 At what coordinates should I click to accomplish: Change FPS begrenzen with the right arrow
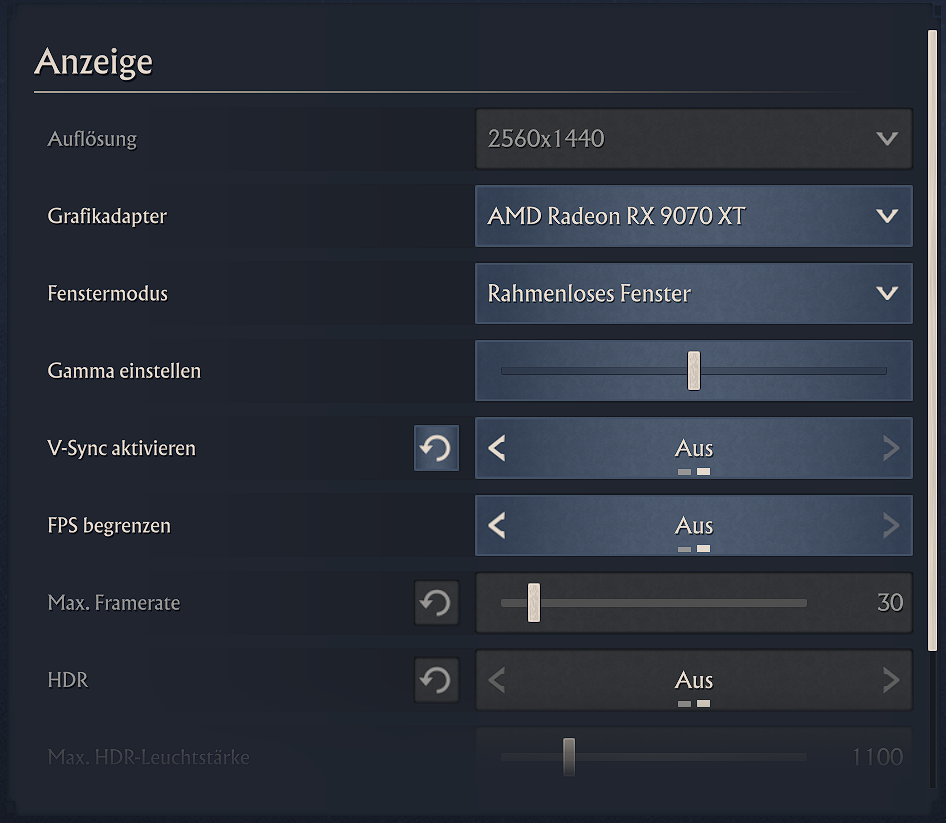coord(891,526)
